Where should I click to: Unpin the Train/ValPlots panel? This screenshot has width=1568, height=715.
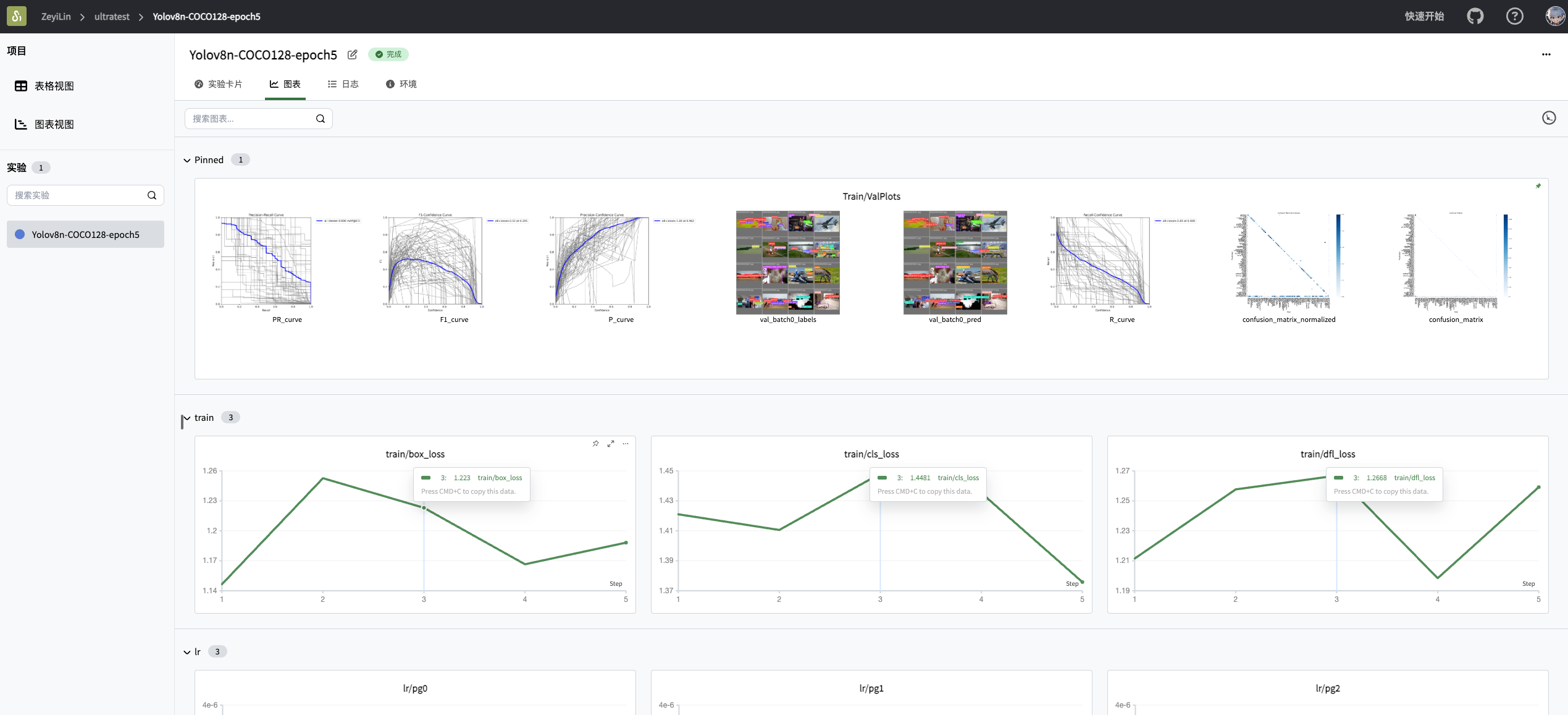[x=1538, y=186]
